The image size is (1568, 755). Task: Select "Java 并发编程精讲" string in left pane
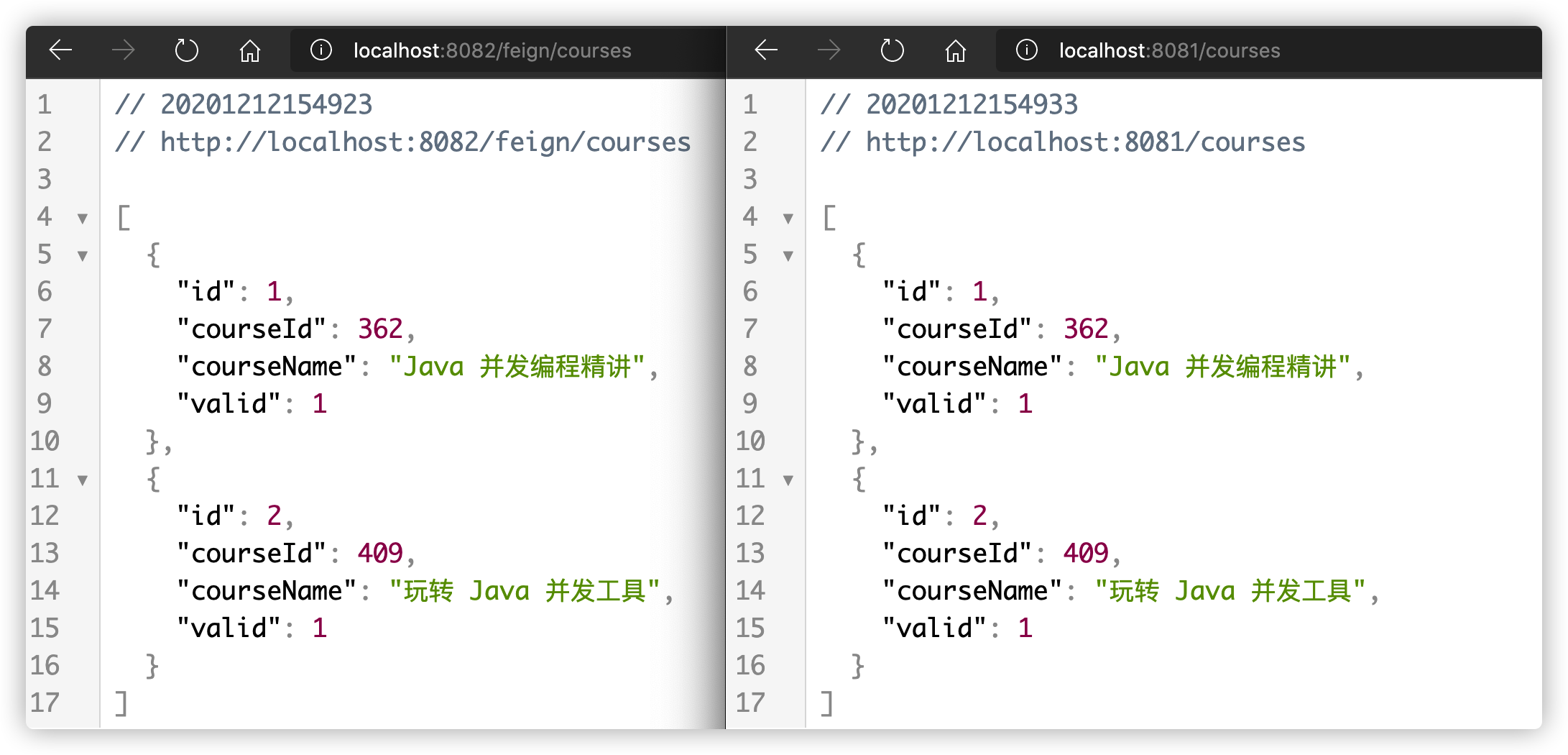tap(517, 367)
